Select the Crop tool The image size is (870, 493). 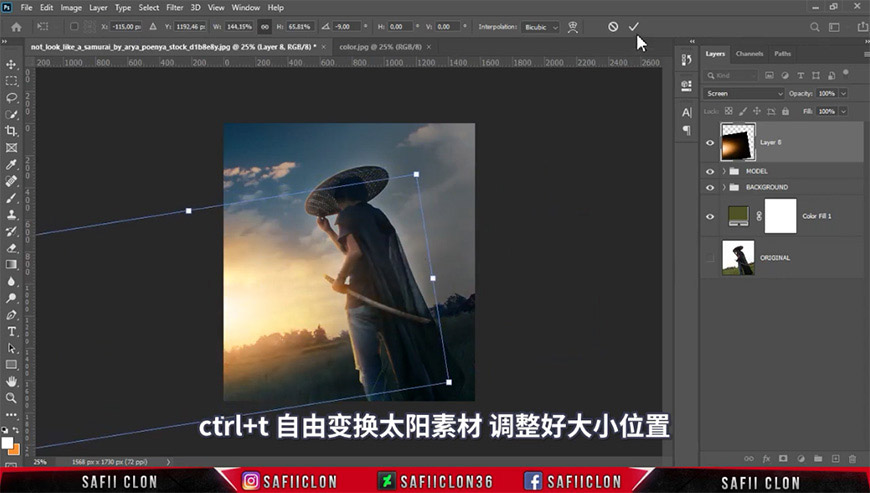coord(11,131)
